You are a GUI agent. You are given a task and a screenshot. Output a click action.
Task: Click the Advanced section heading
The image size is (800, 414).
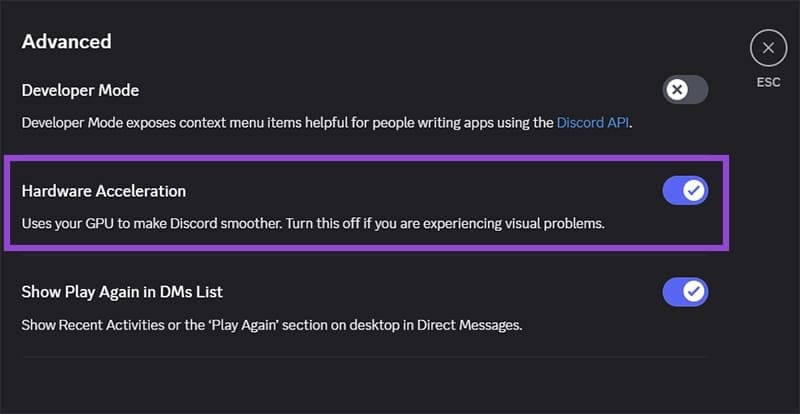point(66,42)
